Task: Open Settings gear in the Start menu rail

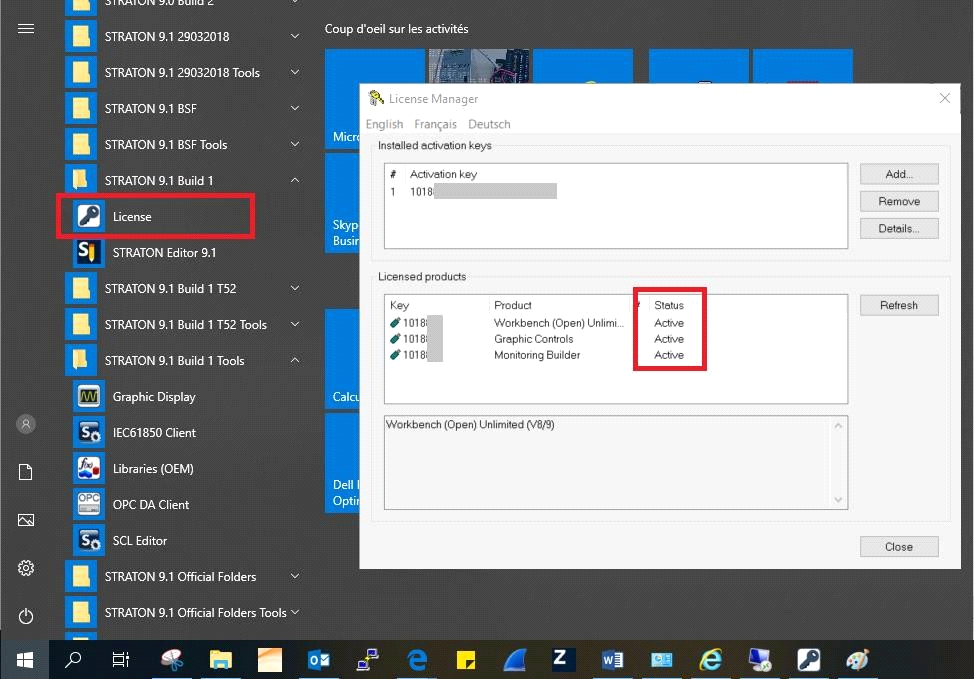Action: pyautogui.click(x=25, y=568)
